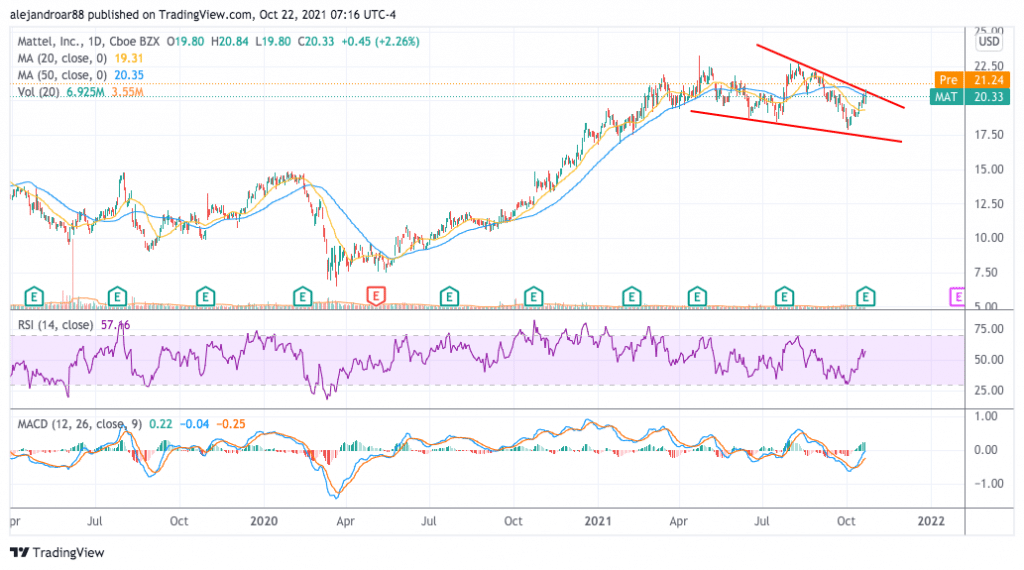This screenshot has height=570, width=1024.
Task: Click the 17.50 price axis label
Action: coord(989,135)
